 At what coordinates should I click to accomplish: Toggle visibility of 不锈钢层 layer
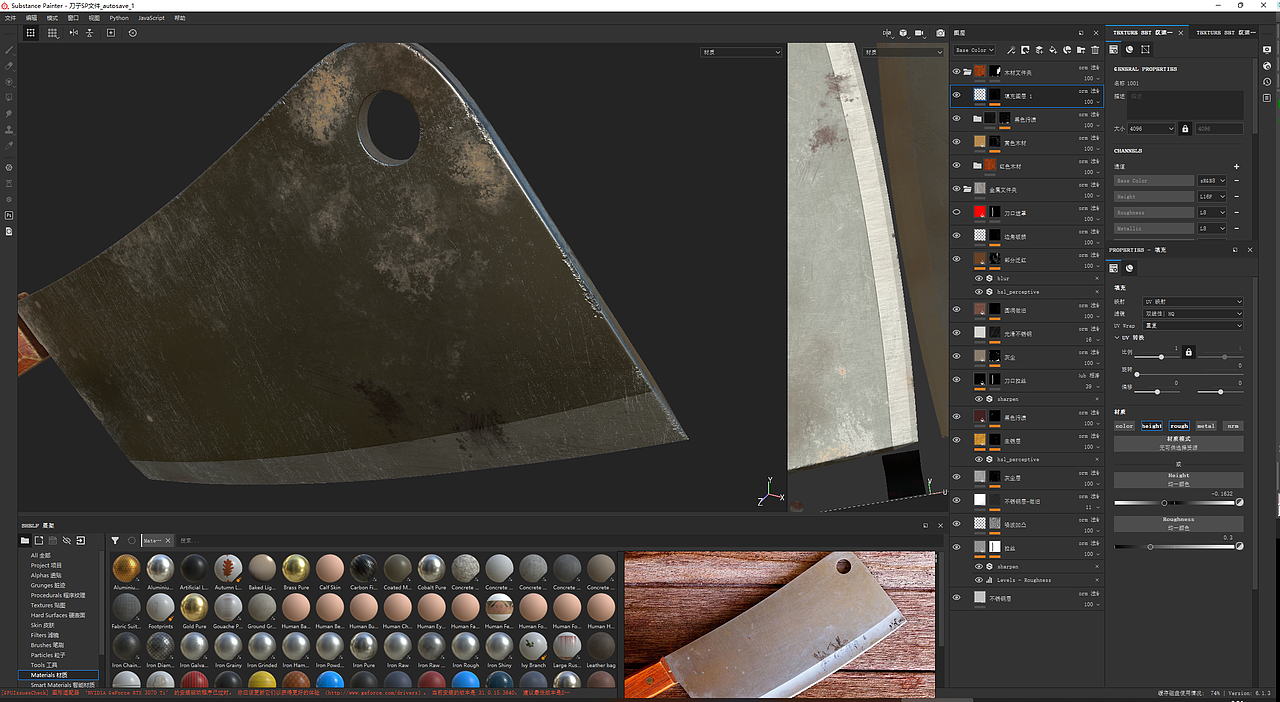click(956, 597)
